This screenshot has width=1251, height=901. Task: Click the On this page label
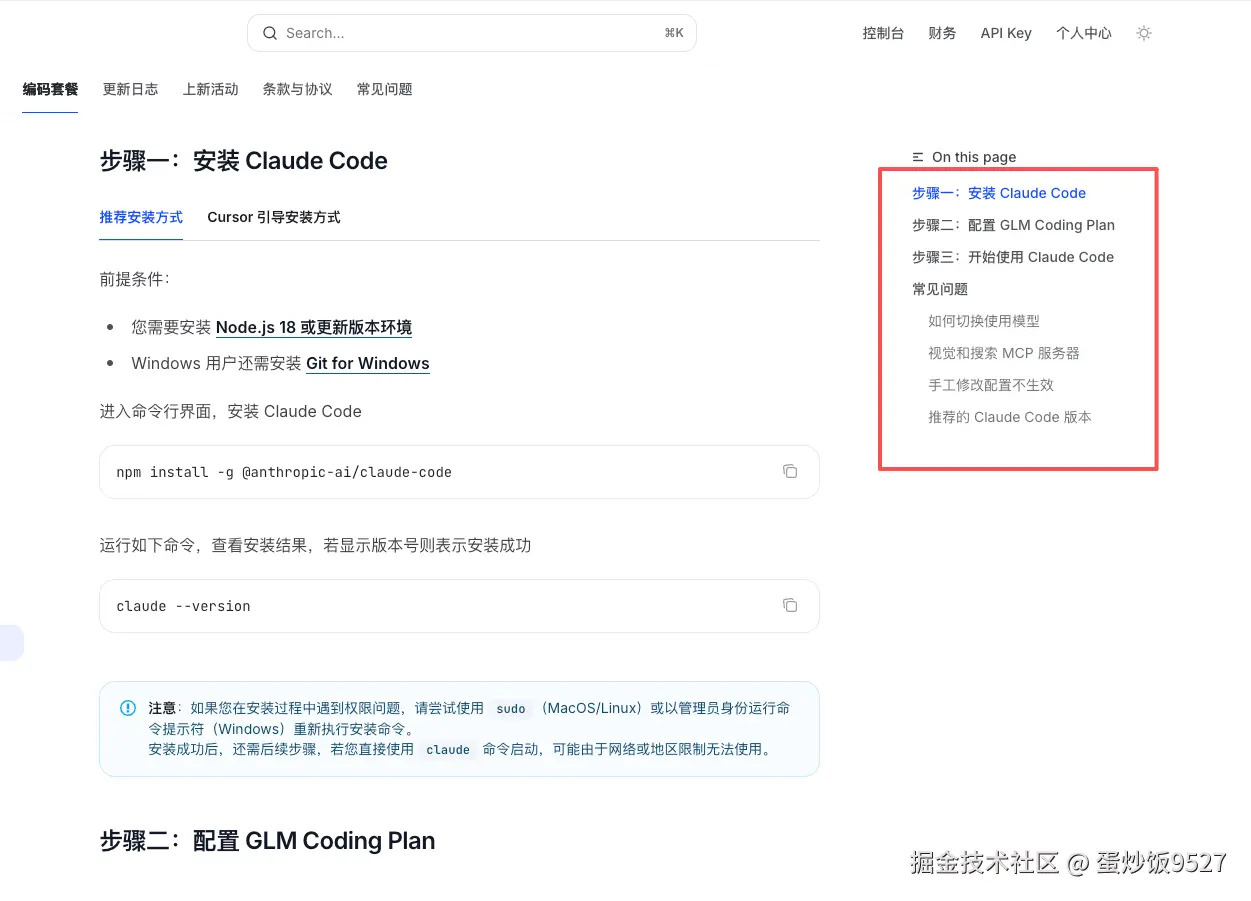tap(974, 157)
